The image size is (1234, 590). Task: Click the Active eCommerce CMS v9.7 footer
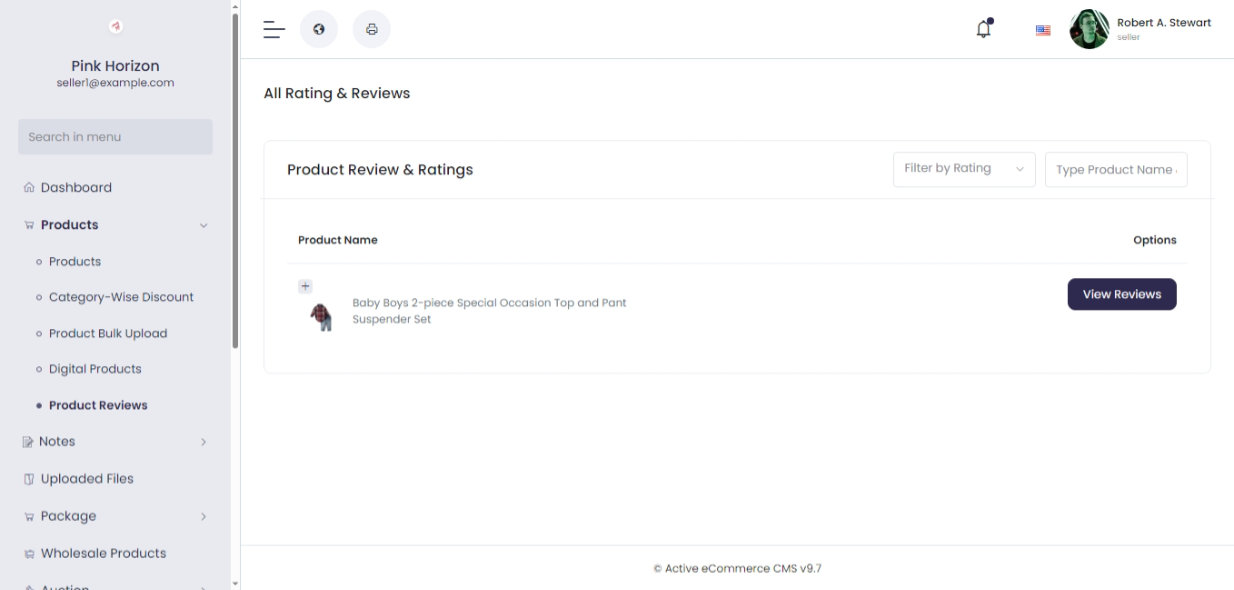coord(737,569)
